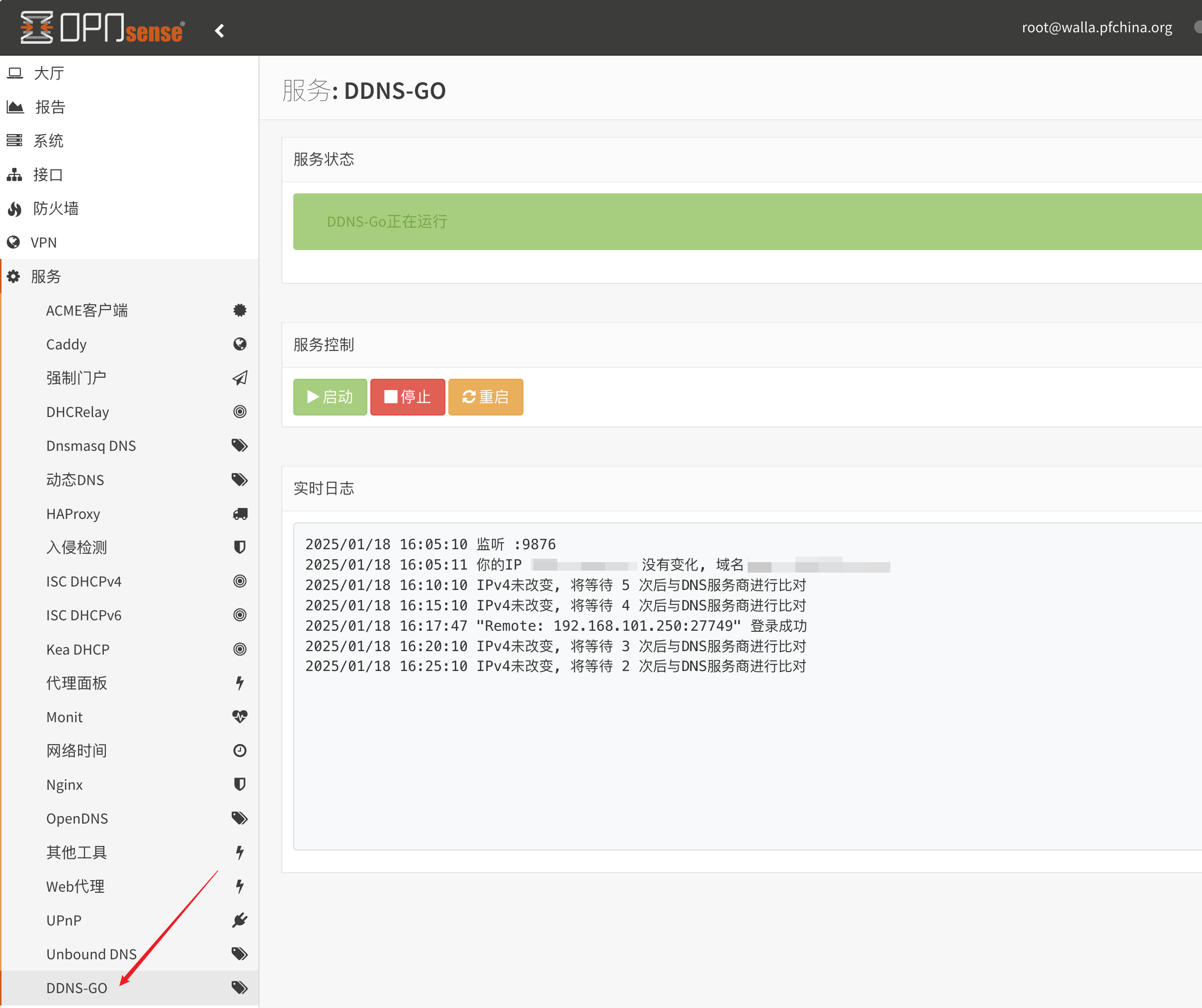The width and height of the screenshot is (1202, 1008).
Task: Select DDNS-GO in the services menu
Action: click(77, 988)
